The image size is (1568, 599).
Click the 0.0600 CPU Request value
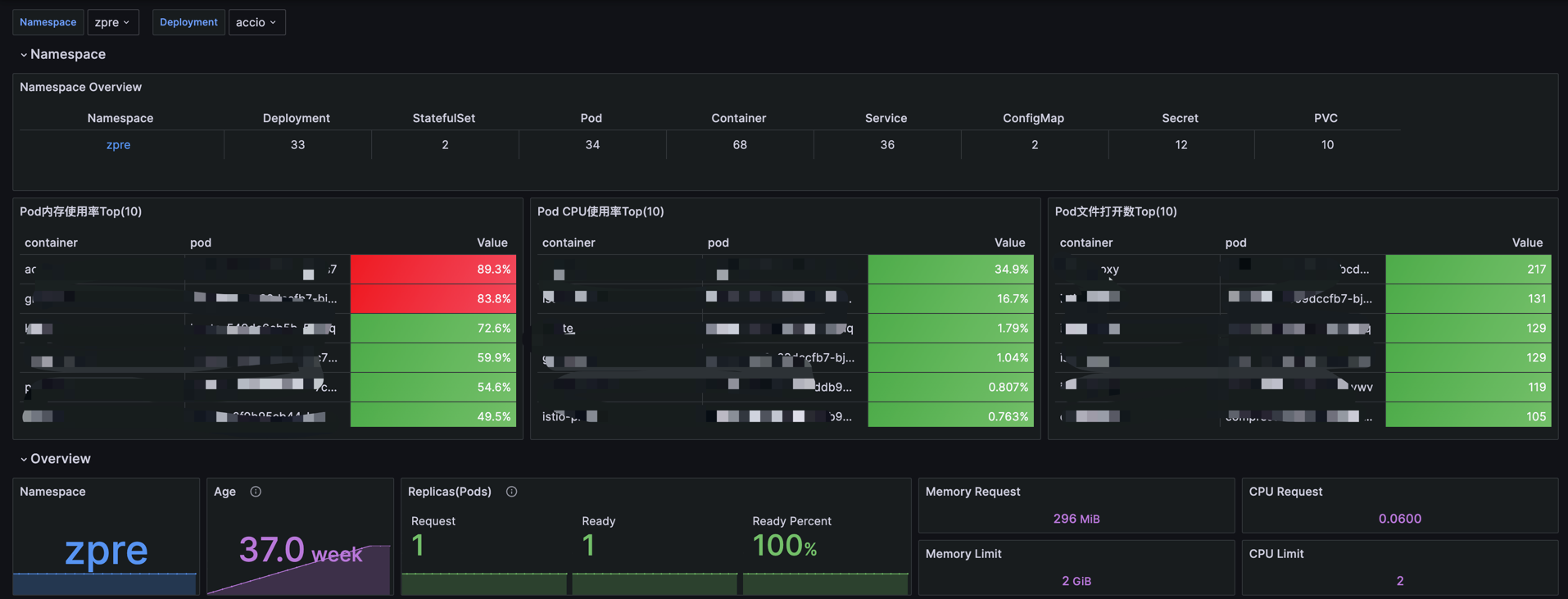[x=1400, y=519]
